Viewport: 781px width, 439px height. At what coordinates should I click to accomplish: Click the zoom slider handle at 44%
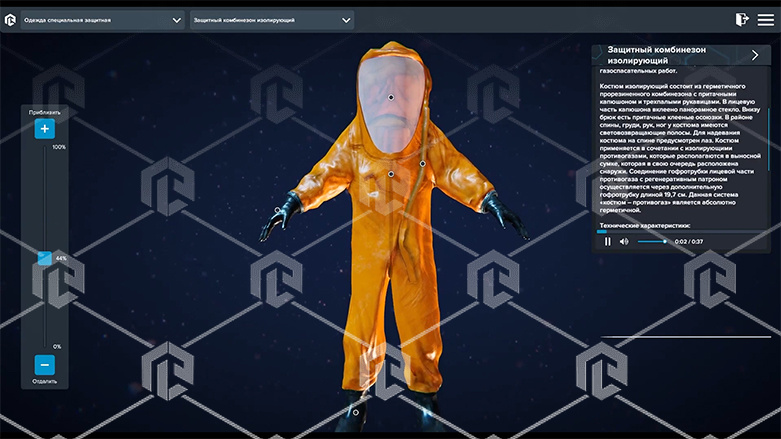pos(44,258)
